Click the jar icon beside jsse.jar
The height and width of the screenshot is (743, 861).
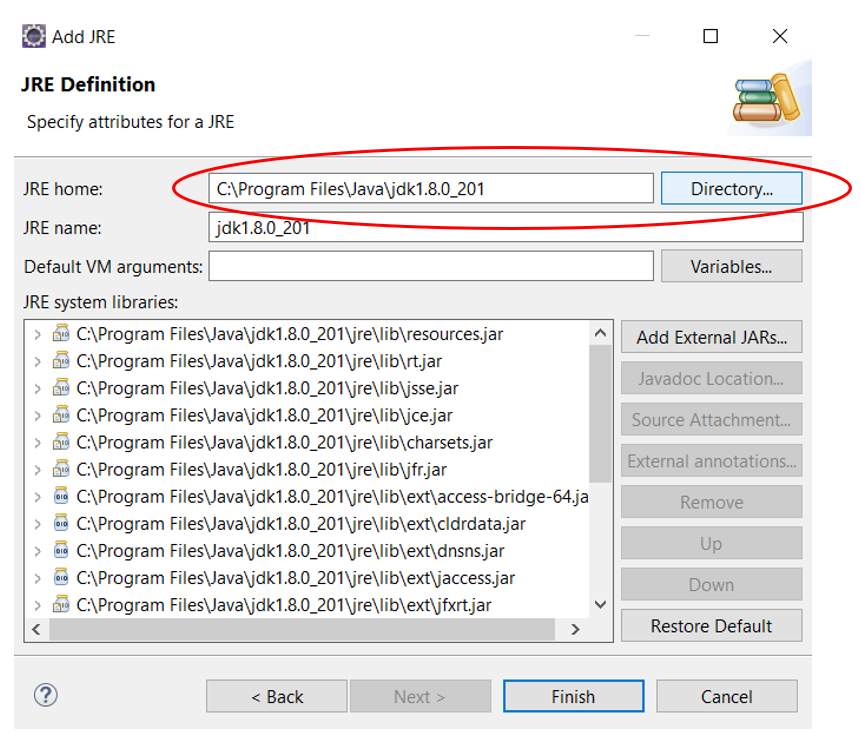[61, 388]
